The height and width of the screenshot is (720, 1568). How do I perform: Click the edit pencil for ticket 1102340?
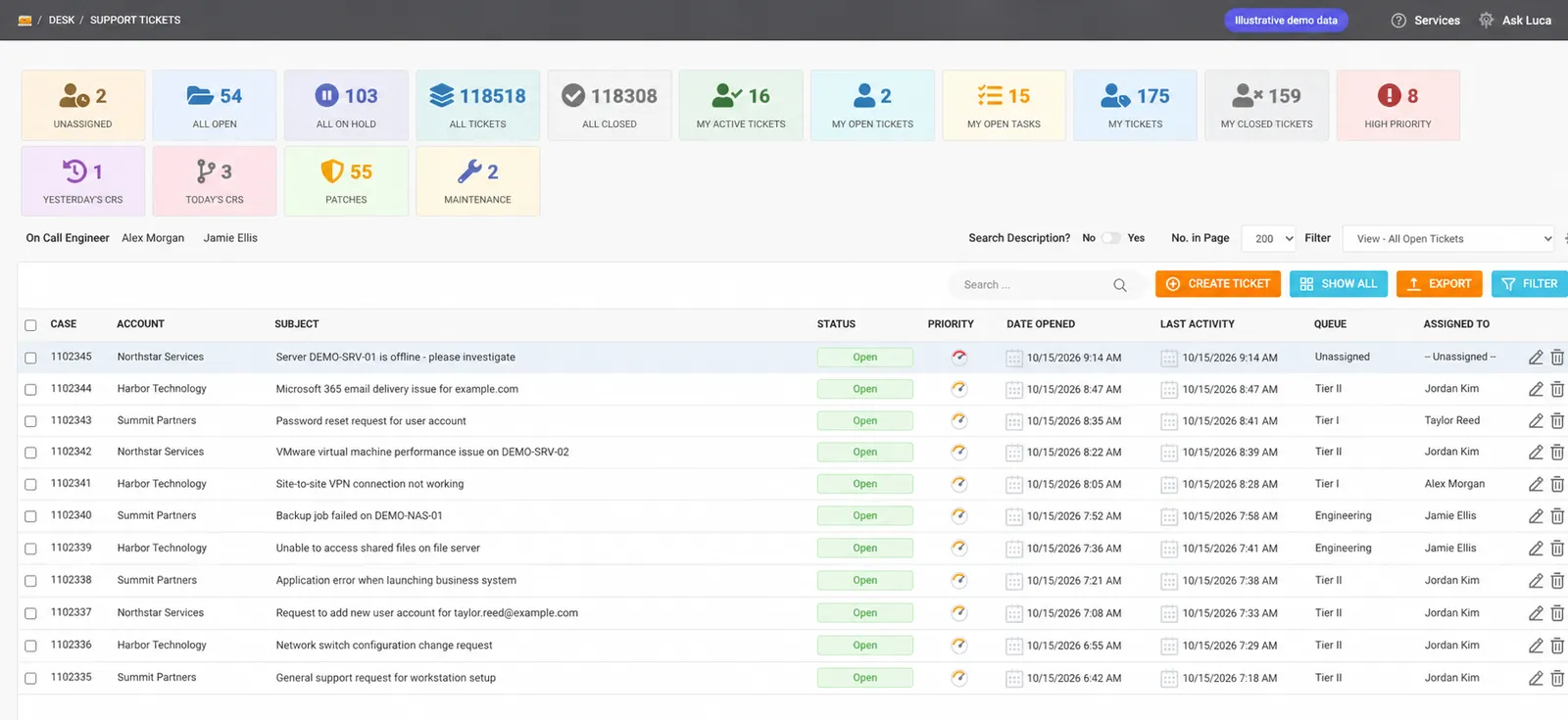pos(1536,516)
